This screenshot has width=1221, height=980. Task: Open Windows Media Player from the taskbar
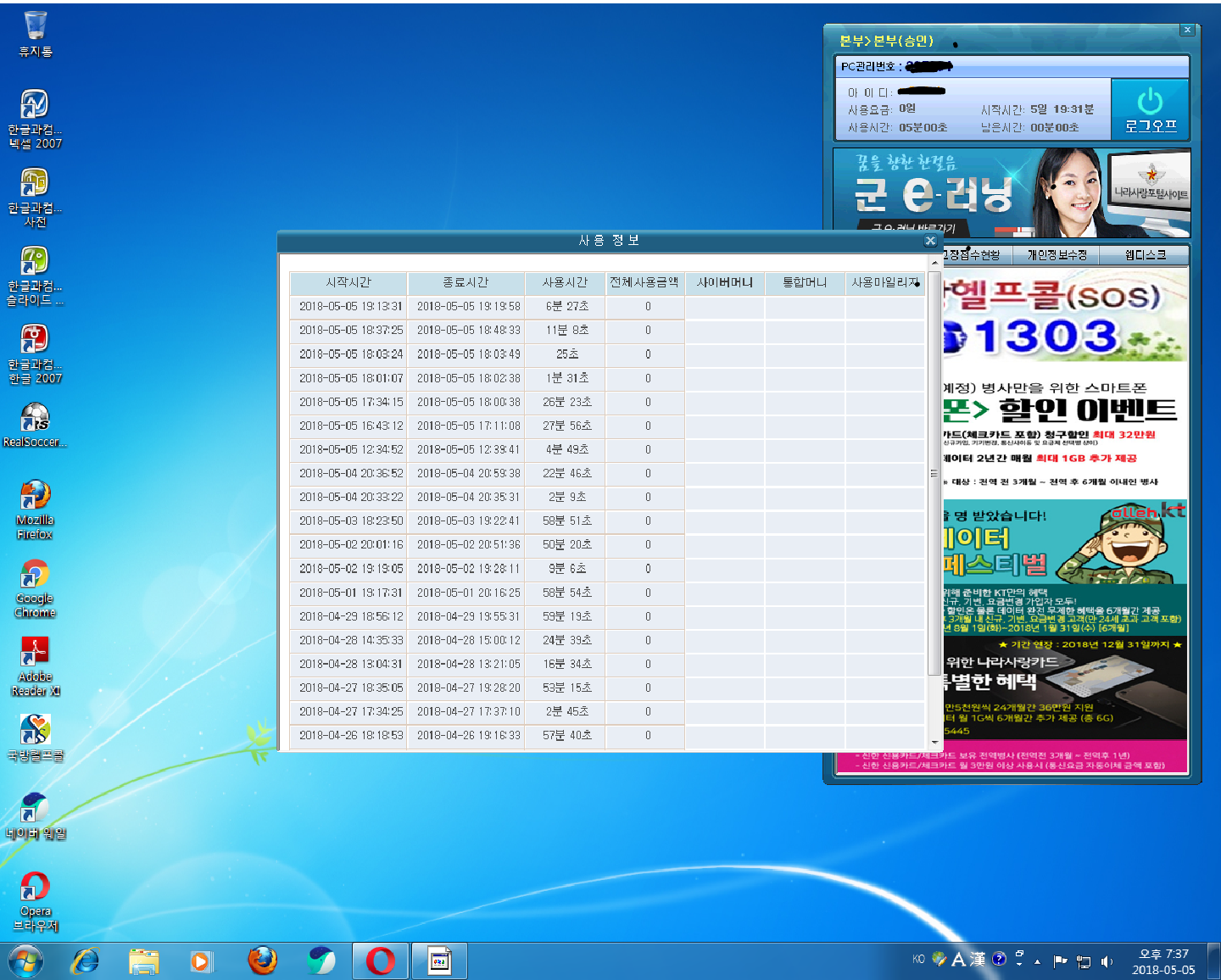(x=200, y=961)
